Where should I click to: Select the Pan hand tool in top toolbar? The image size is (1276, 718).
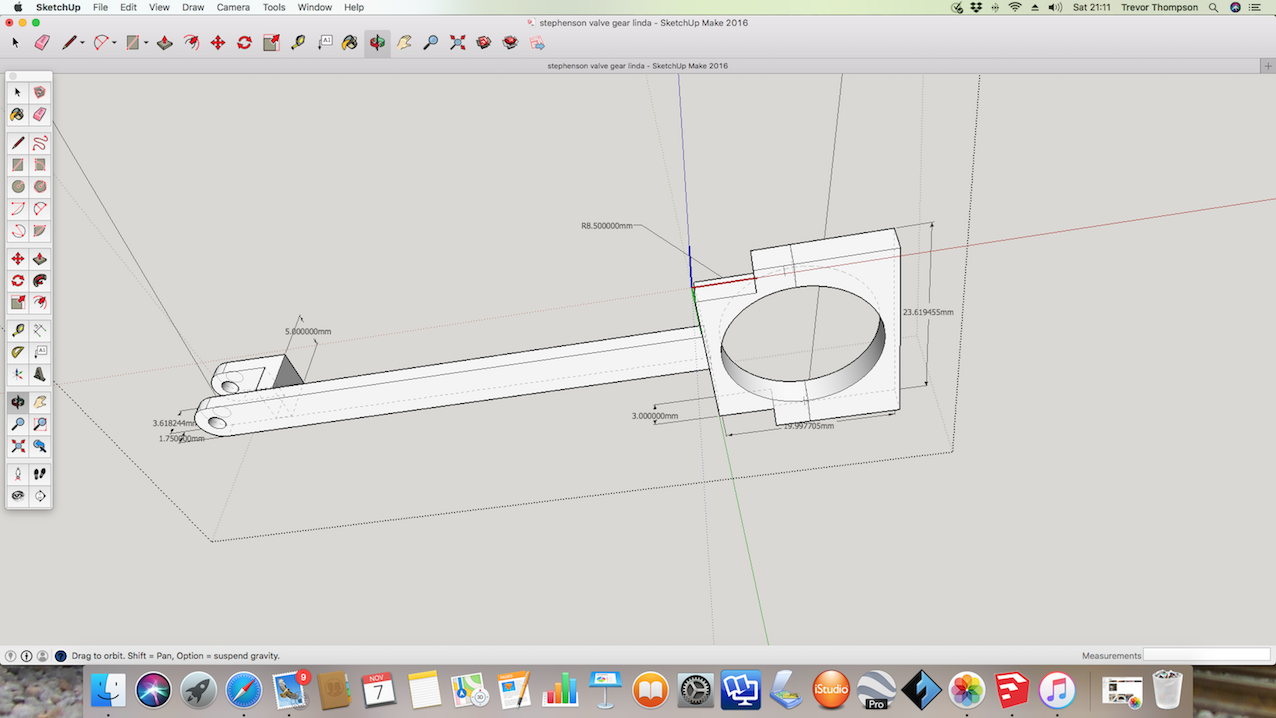point(404,43)
